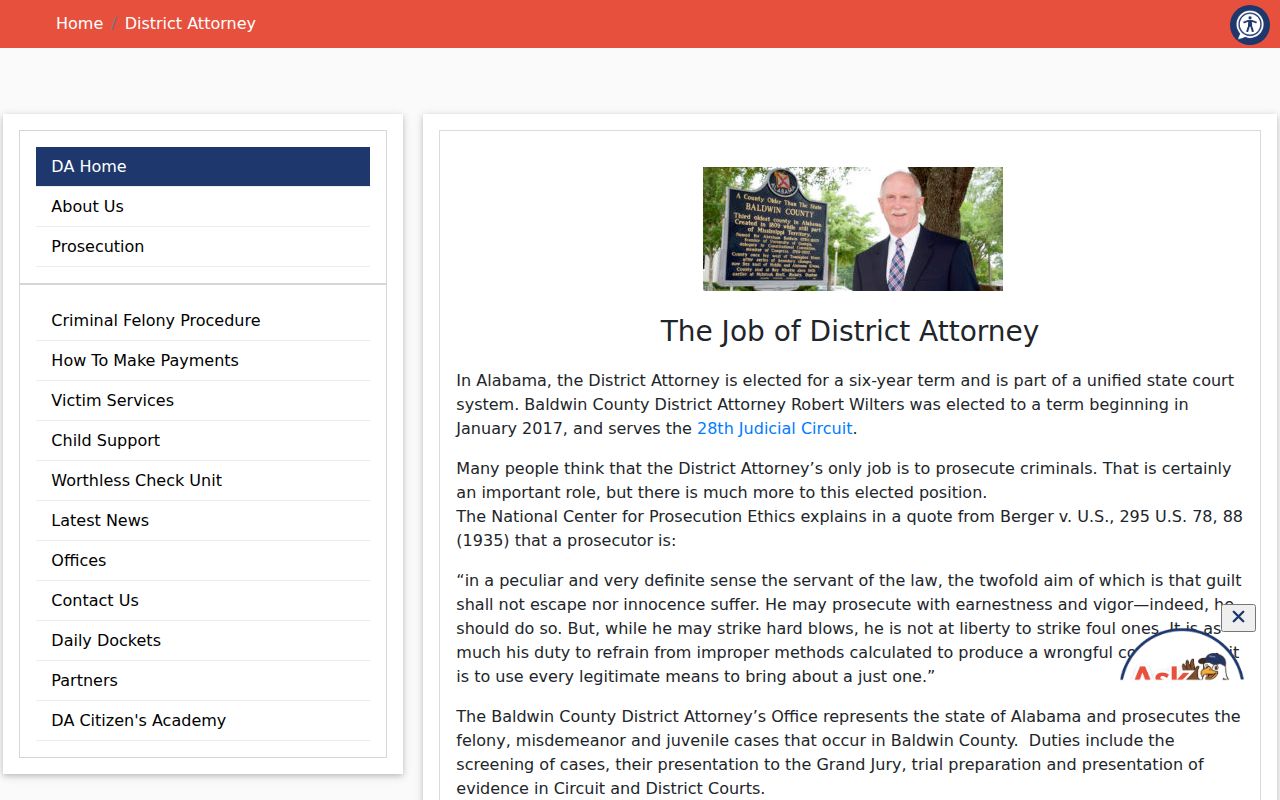Click the District Attorney breadcrumb

coord(190,23)
